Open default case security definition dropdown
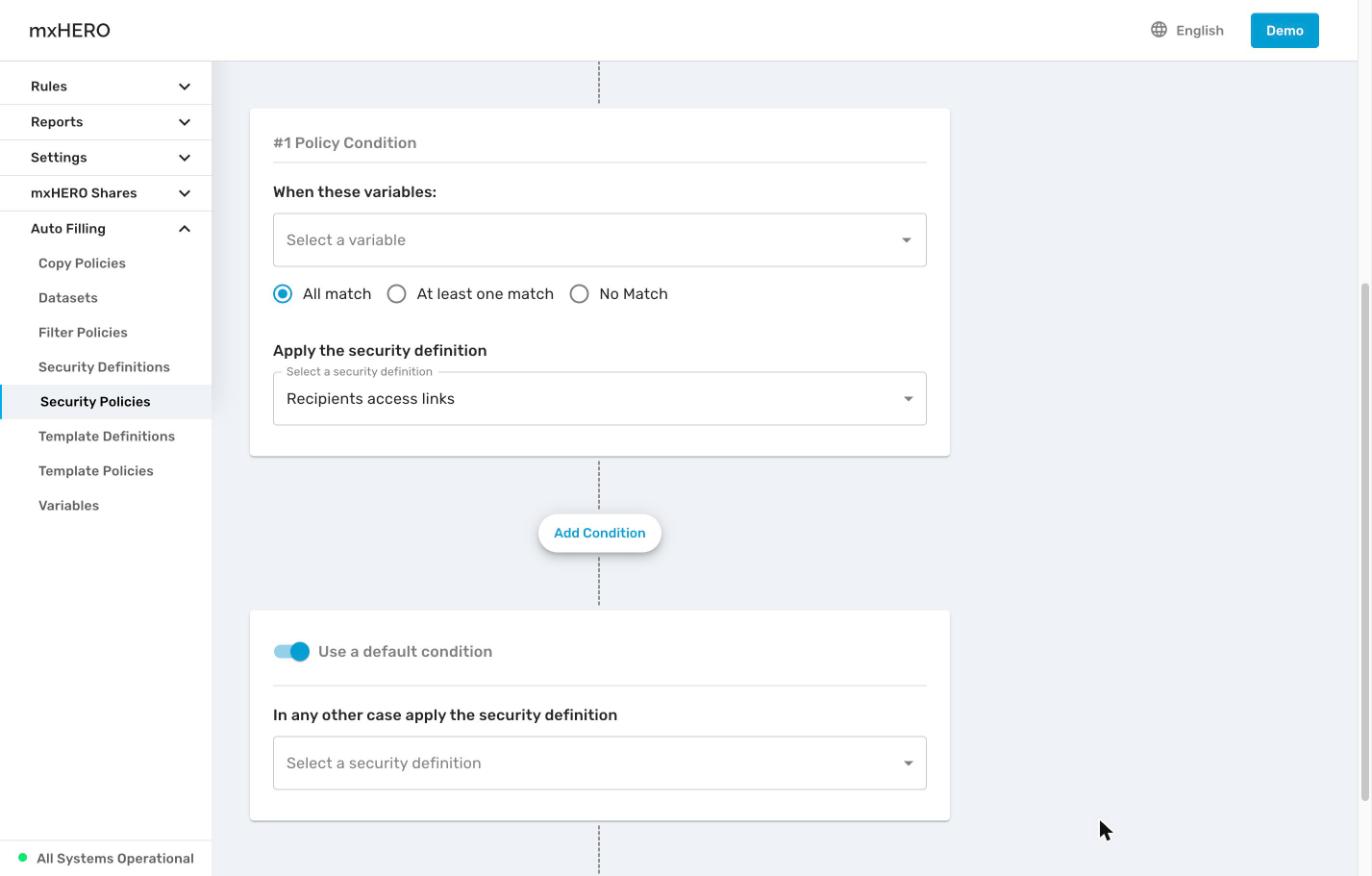This screenshot has height=876, width=1372. pos(600,763)
